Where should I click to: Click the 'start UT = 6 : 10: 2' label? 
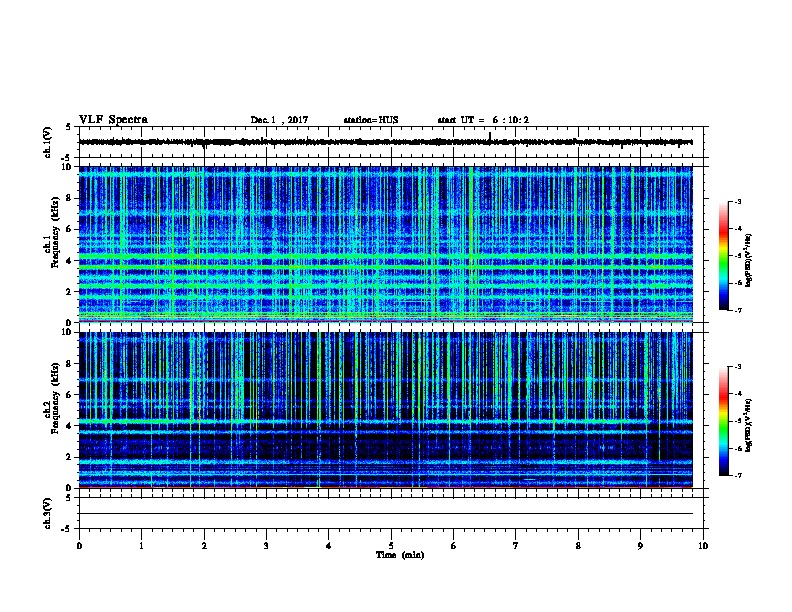[483, 120]
